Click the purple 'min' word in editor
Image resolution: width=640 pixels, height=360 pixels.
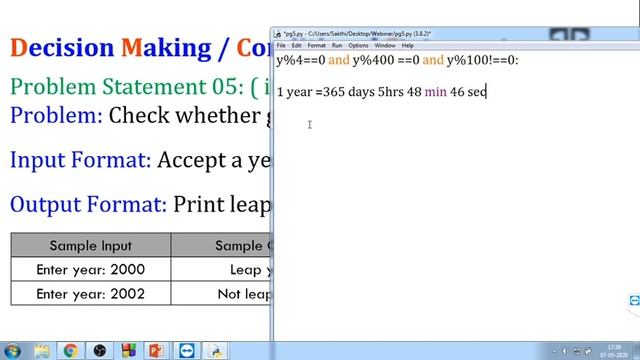click(x=436, y=92)
